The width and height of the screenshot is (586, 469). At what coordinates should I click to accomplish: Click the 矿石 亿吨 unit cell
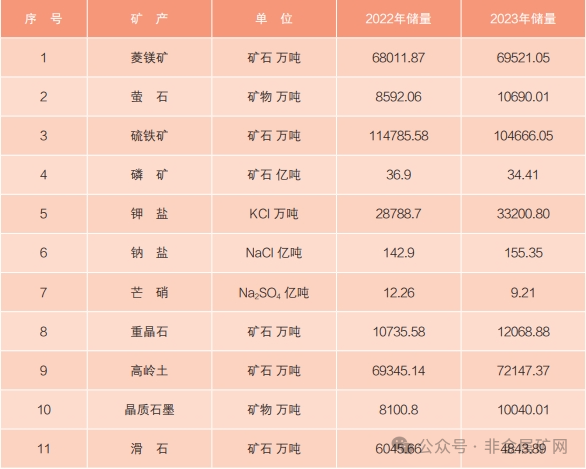coord(274,175)
